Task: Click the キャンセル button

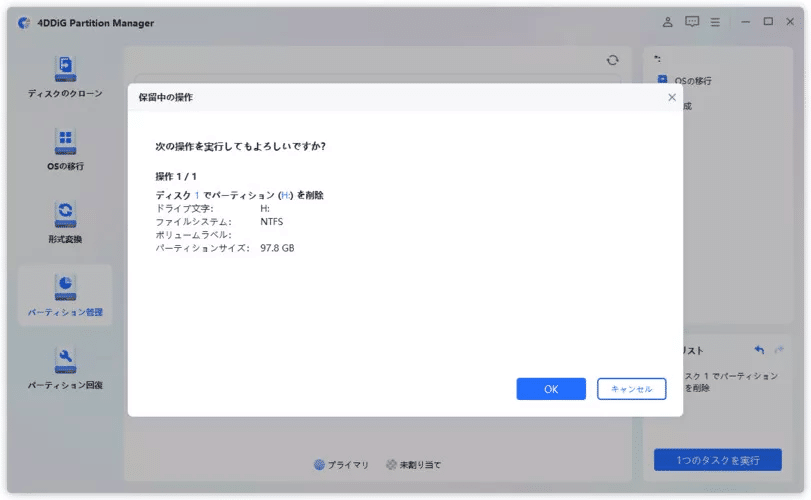Action: click(632, 389)
